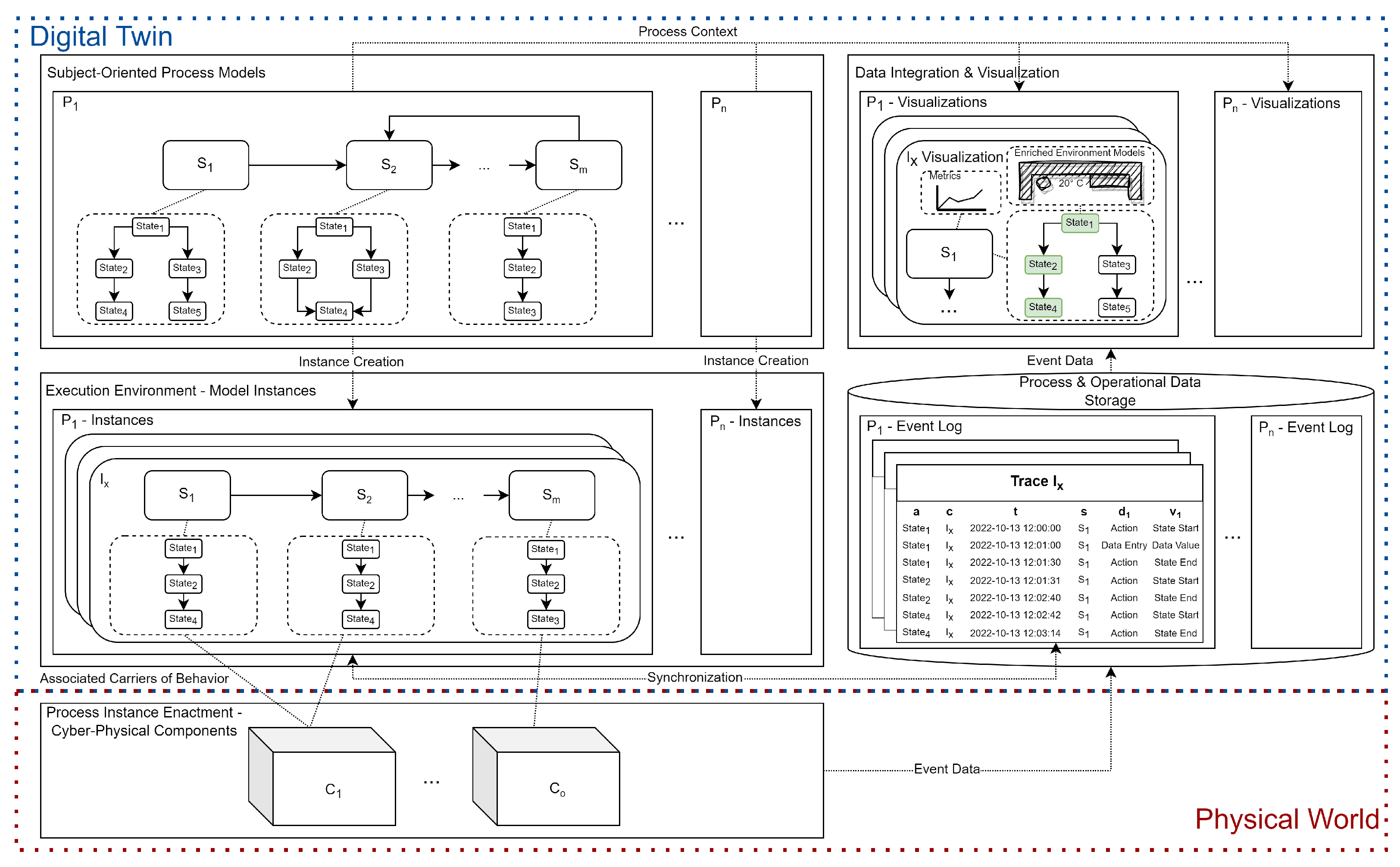Click the green State1 node in Ix Visualization
This screenshot has height=867, width=1400.
point(1079,222)
